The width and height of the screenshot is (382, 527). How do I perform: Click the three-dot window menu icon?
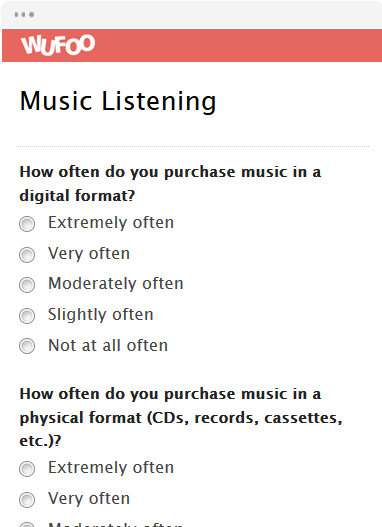[x=24, y=14]
